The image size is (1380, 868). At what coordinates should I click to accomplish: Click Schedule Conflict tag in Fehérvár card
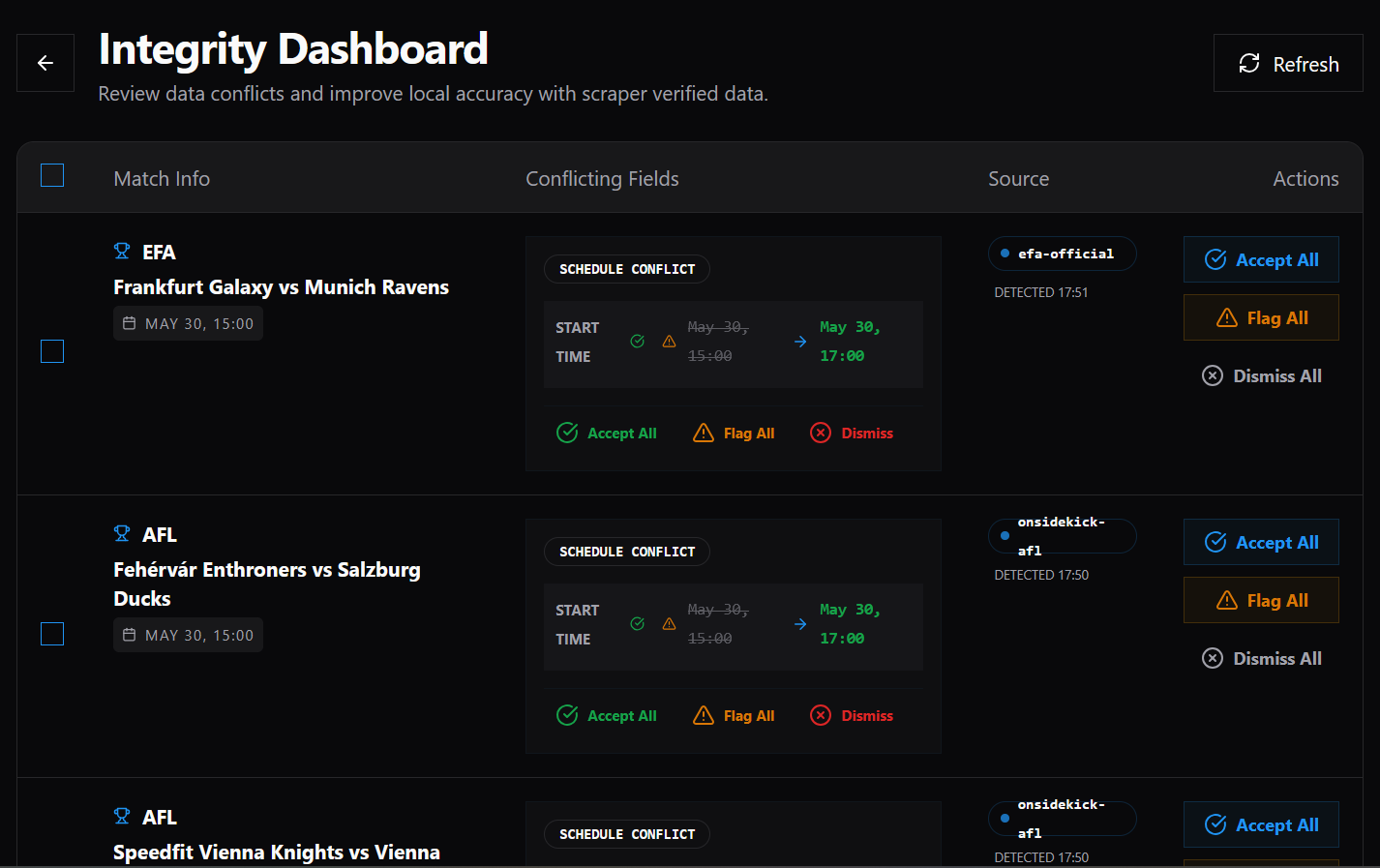tap(627, 552)
